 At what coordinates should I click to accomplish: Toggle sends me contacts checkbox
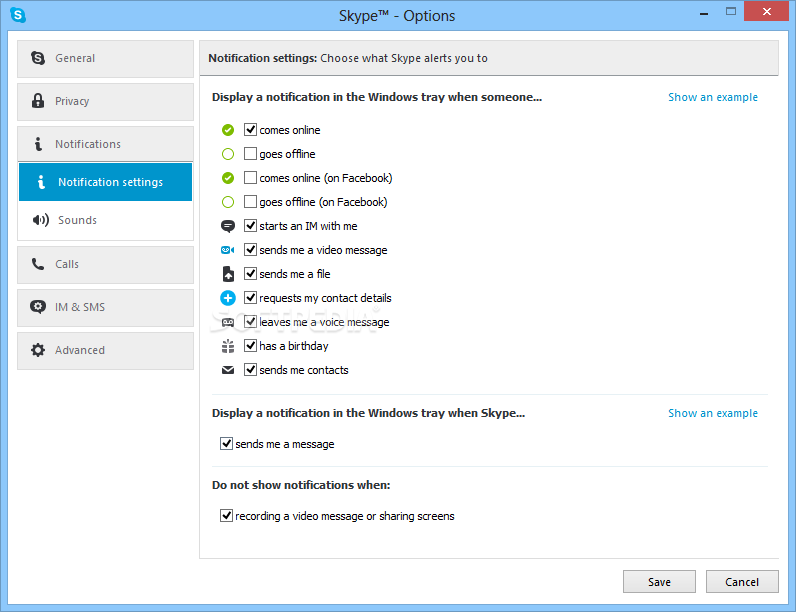coord(250,369)
